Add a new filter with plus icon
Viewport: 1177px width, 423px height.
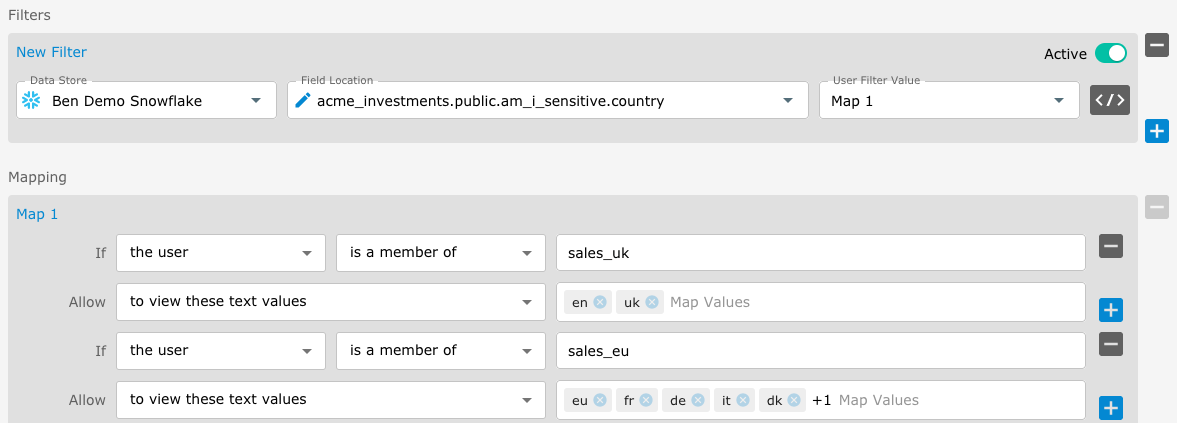coord(1157,130)
